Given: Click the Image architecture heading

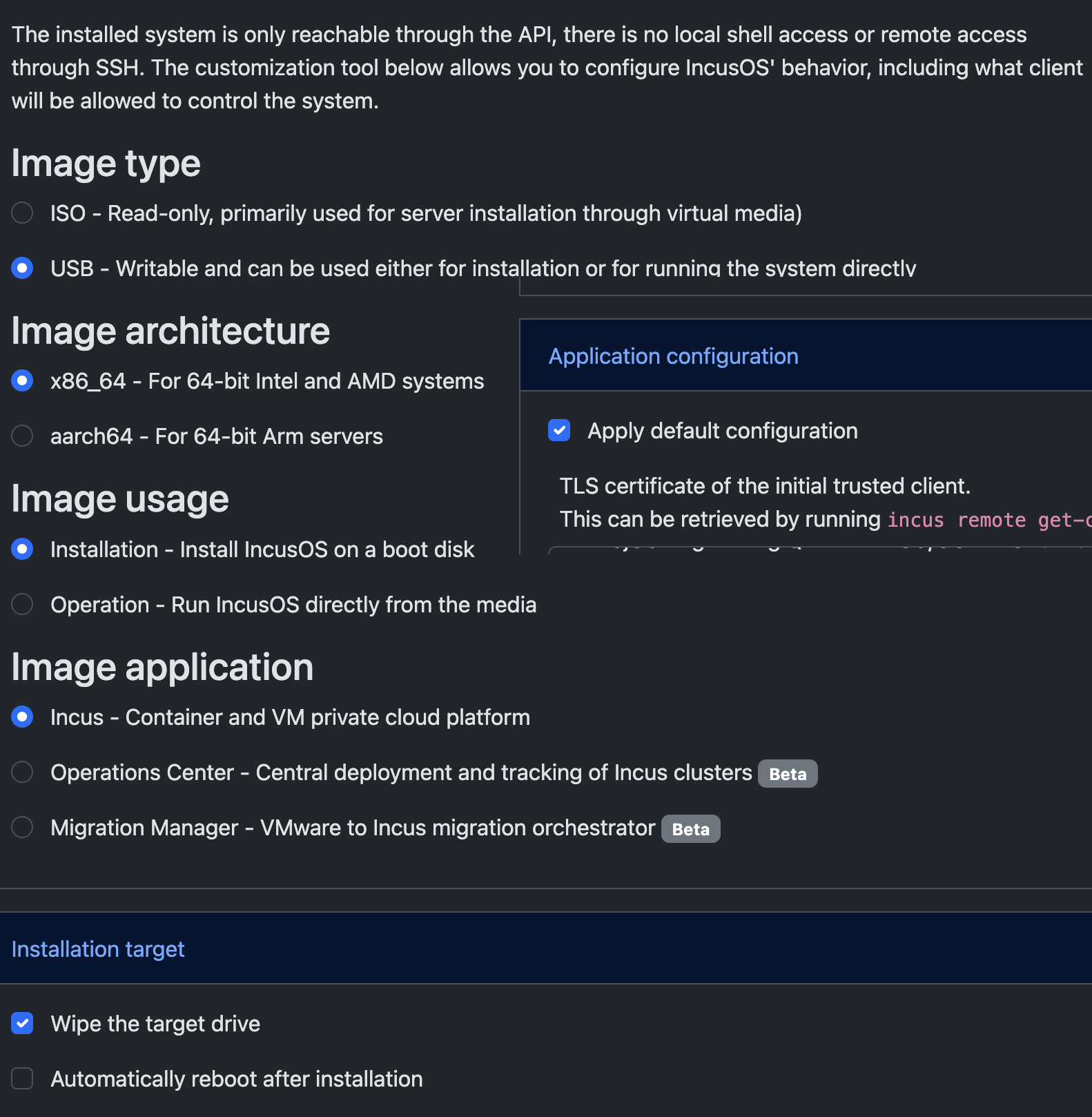Looking at the screenshot, I should pos(170,331).
